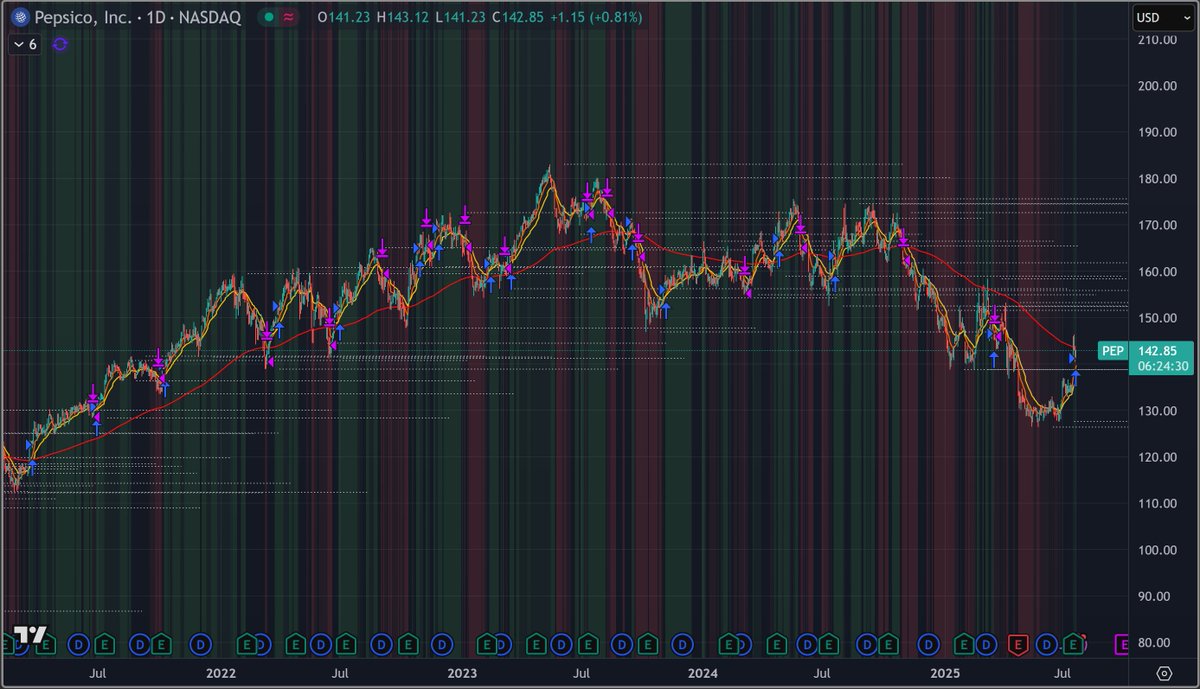Image resolution: width=1200 pixels, height=689 pixels.
Task: Click the Pepsico company logo icon
Action: click(x=19, y=18)
